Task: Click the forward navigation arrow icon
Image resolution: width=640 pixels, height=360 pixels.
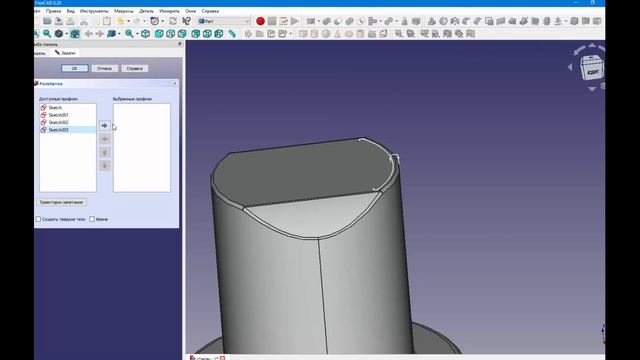Action: pyautogui.click(x=100, y=34)
